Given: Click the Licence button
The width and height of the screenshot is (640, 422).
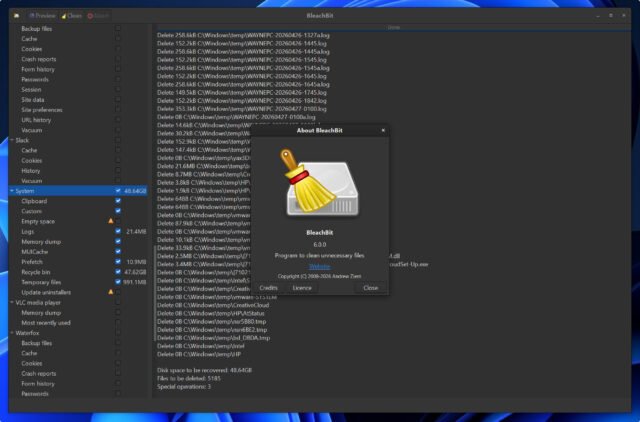Looking at the screenshot, I should [302, 287].
